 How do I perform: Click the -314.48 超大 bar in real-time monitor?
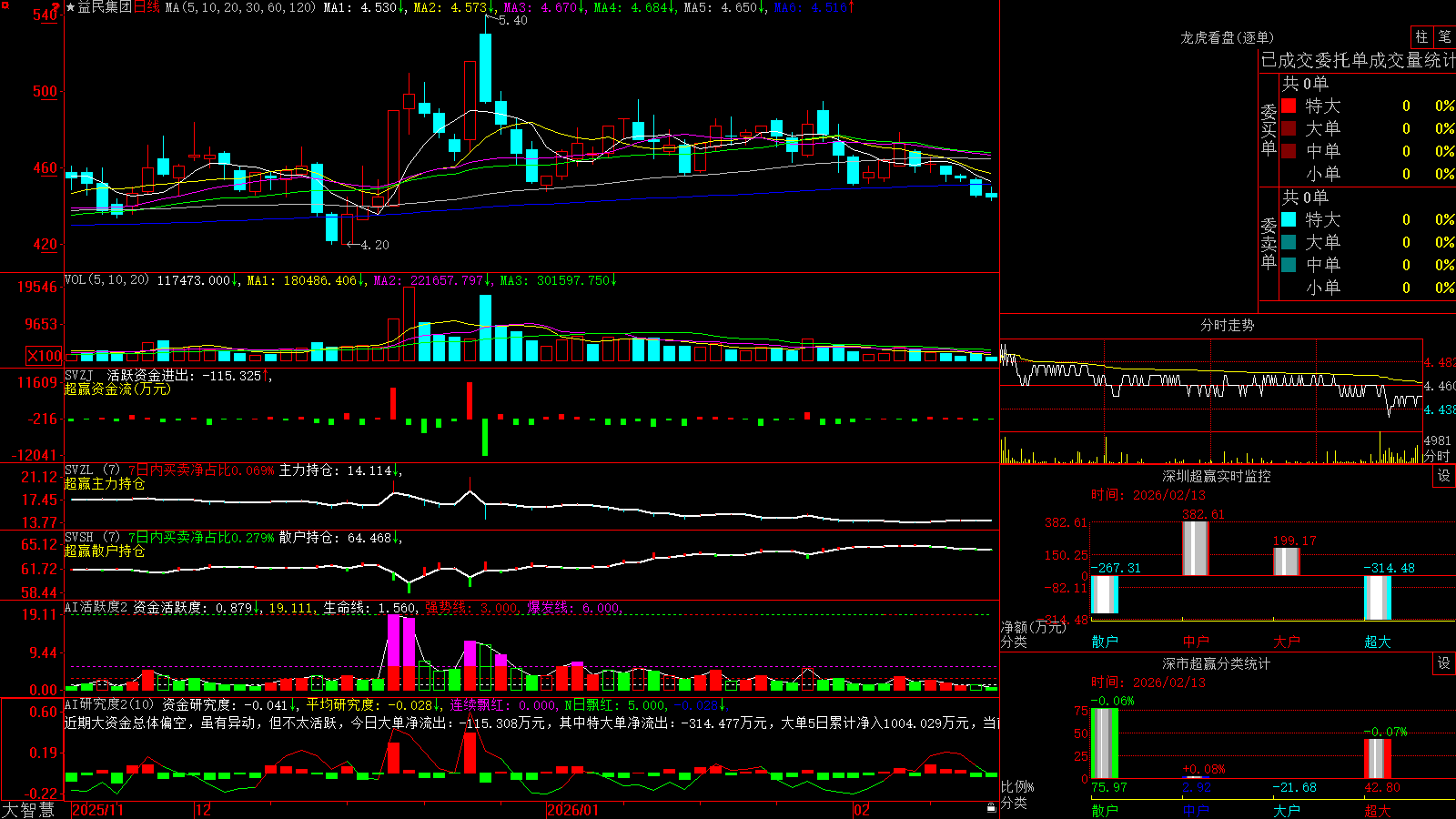click(1377, 598)
